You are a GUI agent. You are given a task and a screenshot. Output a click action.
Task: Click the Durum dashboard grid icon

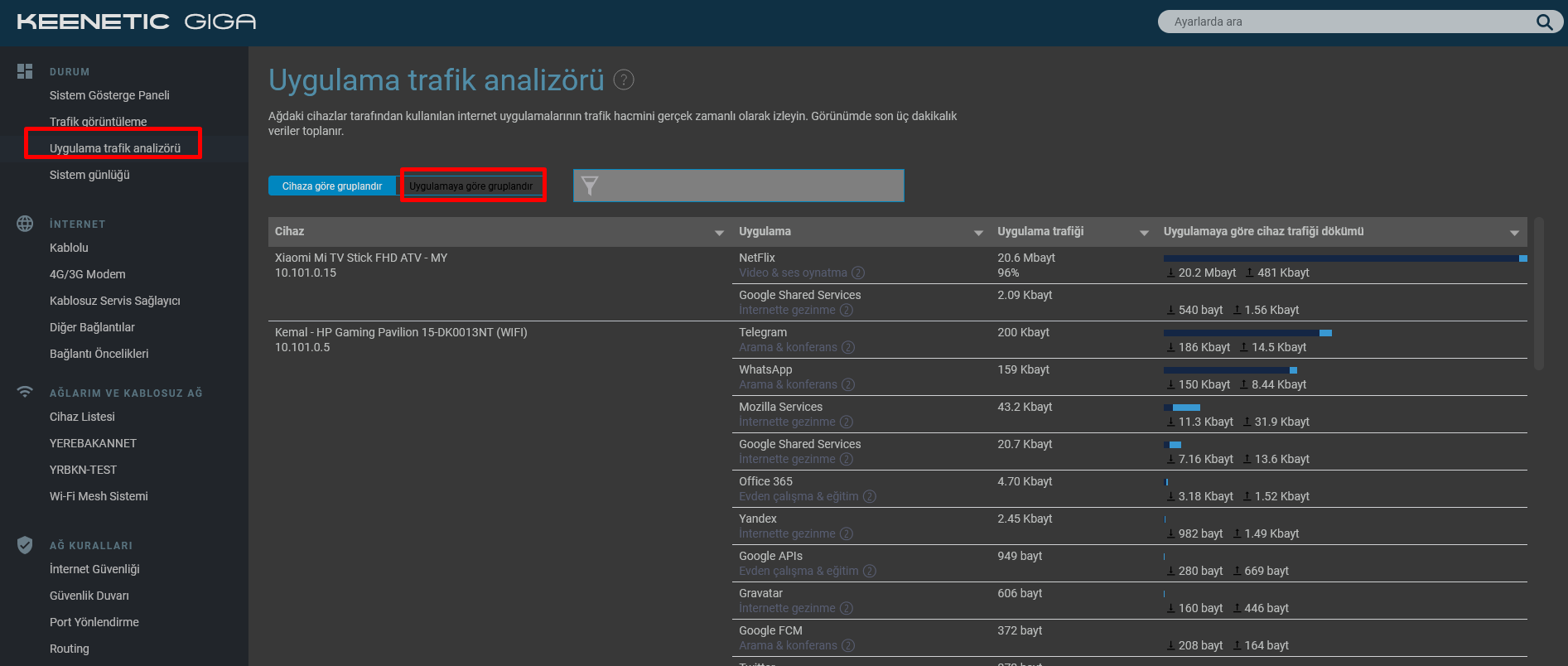(x=25, y=71)
